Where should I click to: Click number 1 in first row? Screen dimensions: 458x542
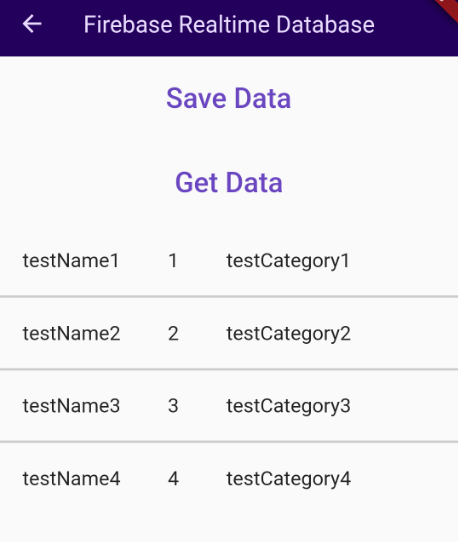pos(173,261)
